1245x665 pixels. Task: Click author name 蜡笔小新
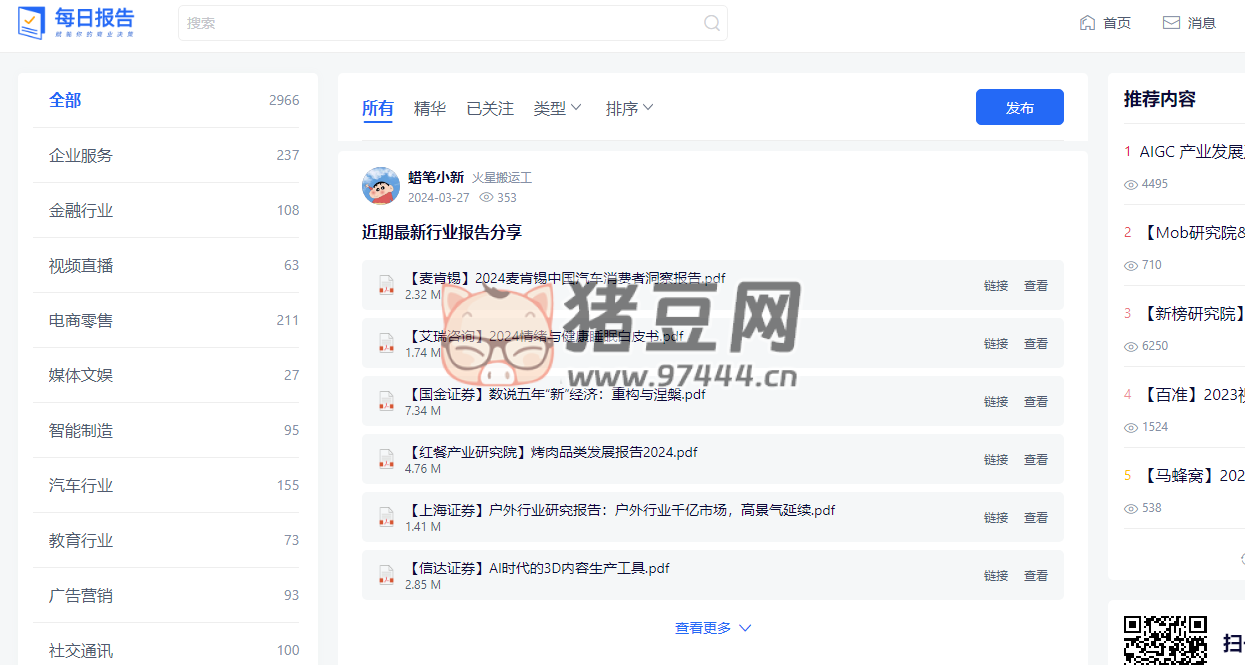pos(436,177)
